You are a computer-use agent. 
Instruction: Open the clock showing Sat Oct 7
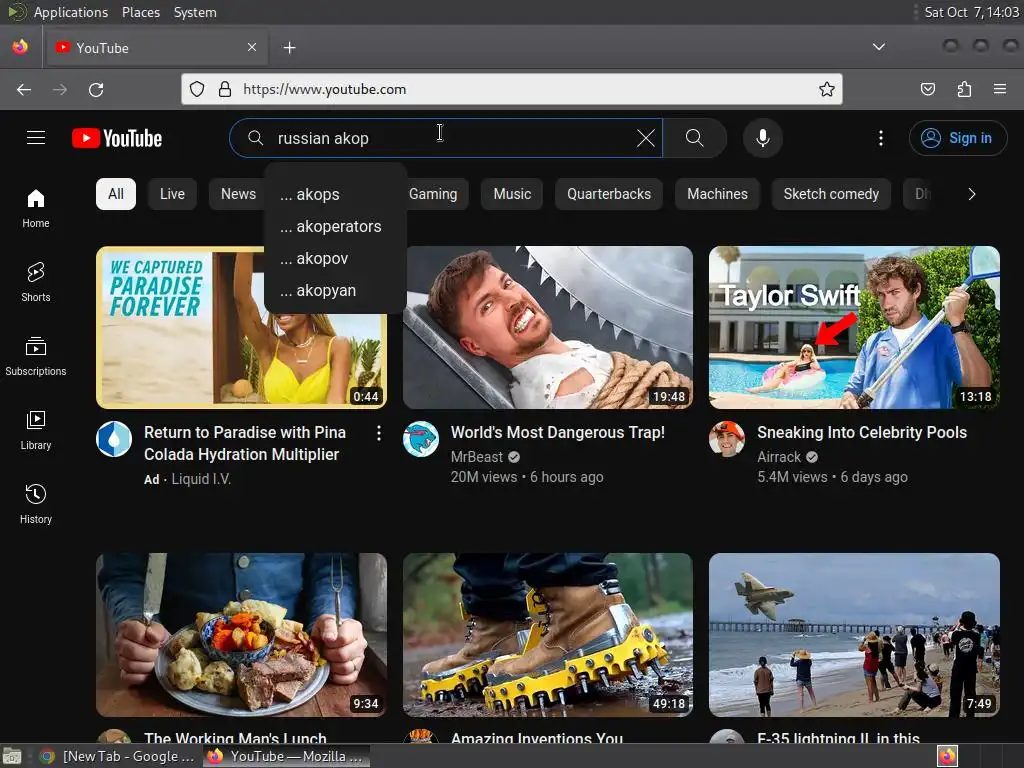tap(971, 12)
